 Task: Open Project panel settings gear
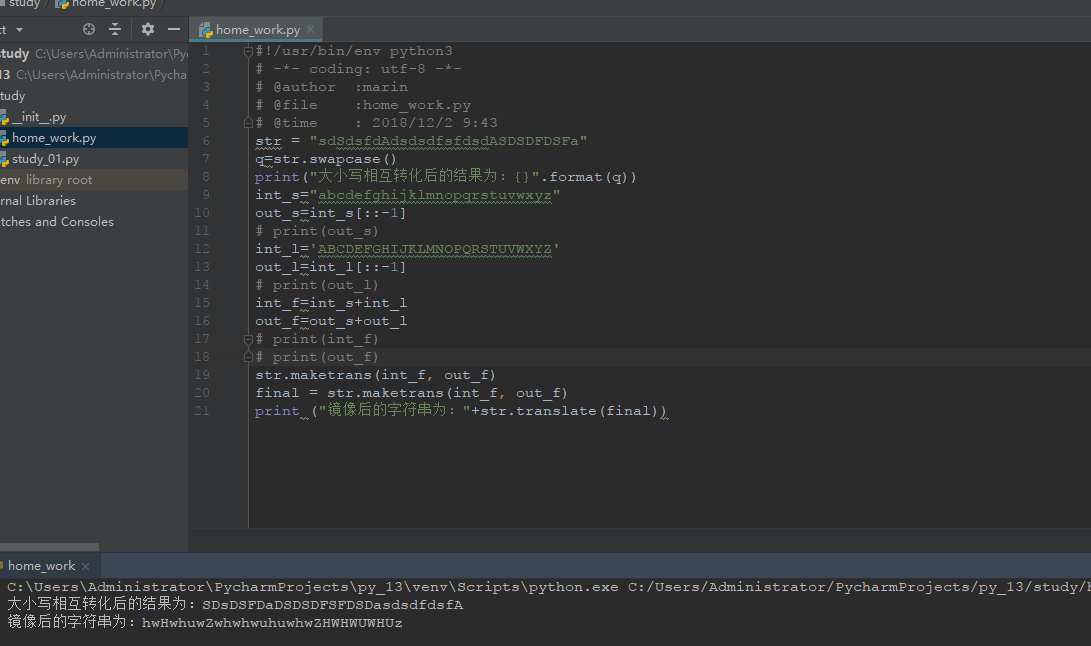pos(148,30)
